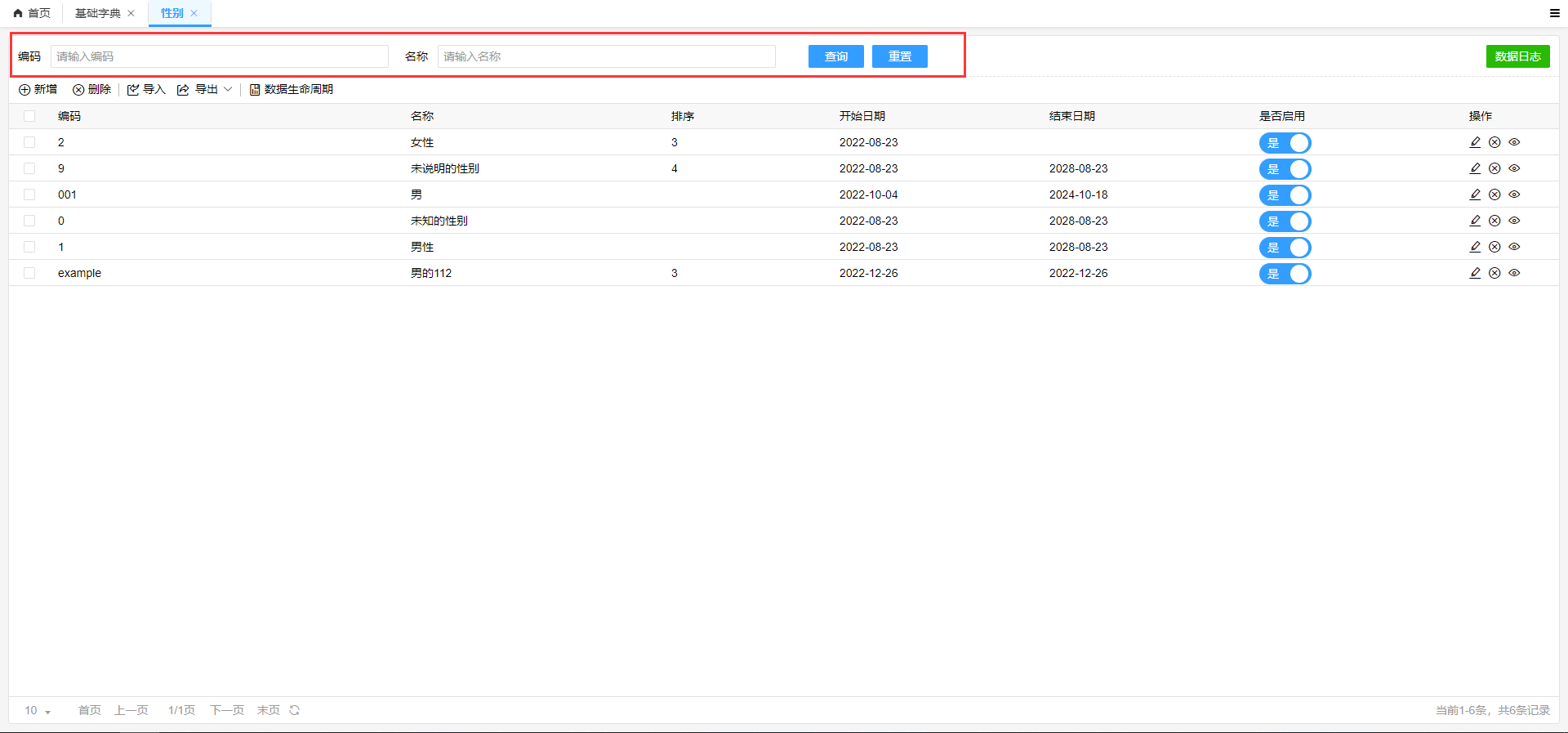Image resolution: width=1568 pixels, height=733 pixels.
Task: Check the checkbox for row with code 9
Action: tap(29, 168)
